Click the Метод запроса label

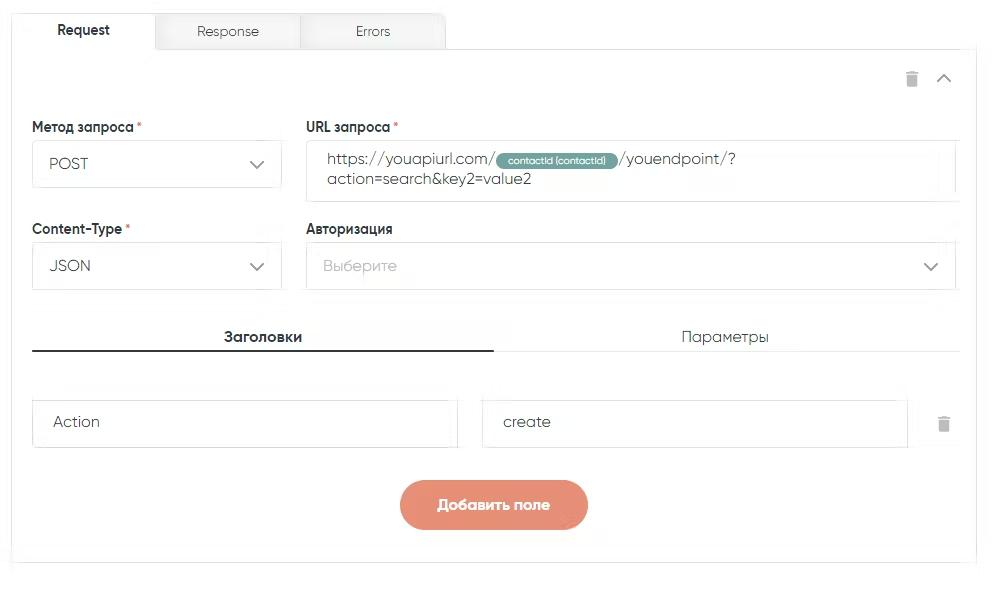tap(82, 127)
